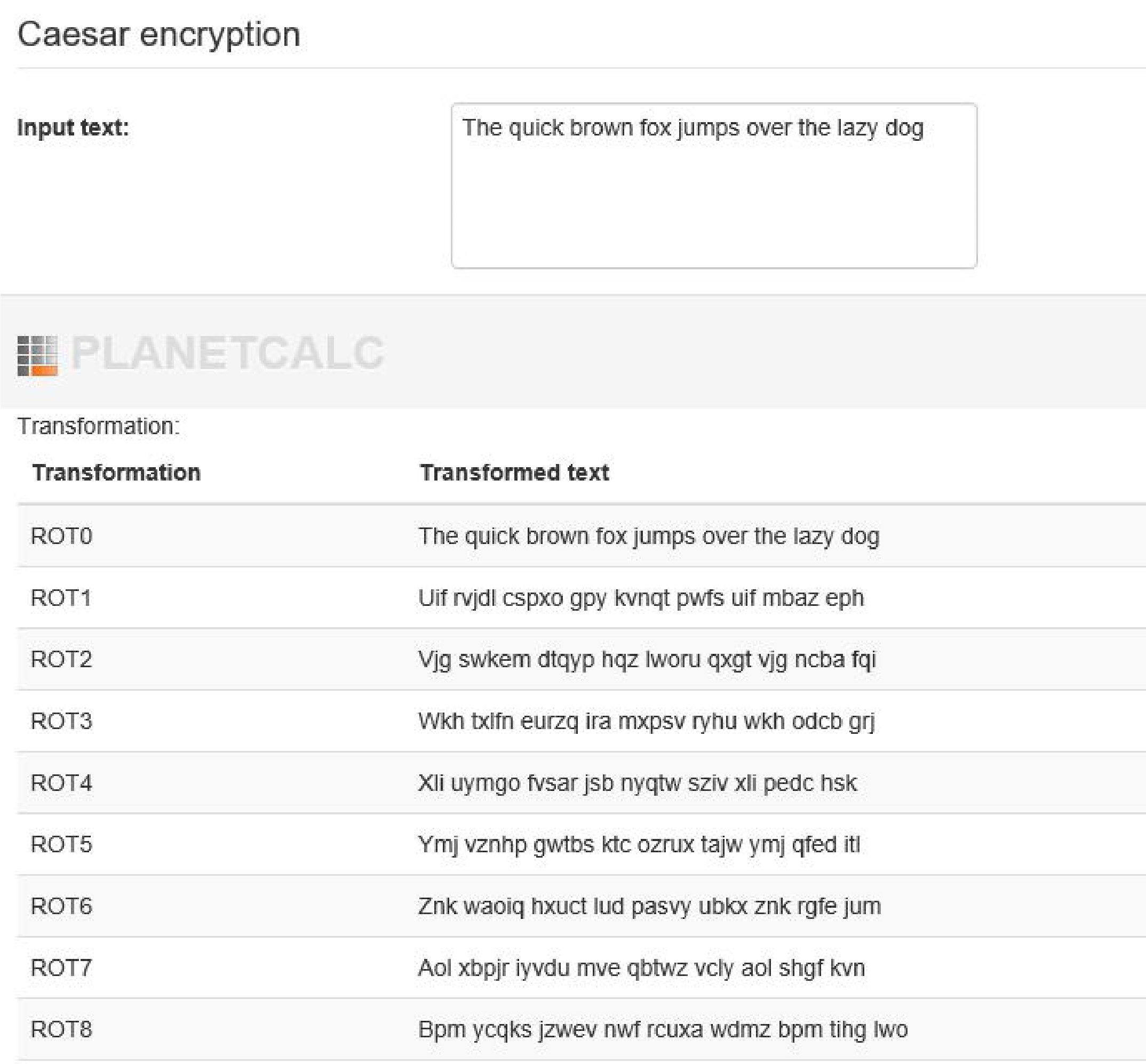Click the PlanetCalc grid logo icon
This screenshot has height=1064, width=1146.
[37, 355]
